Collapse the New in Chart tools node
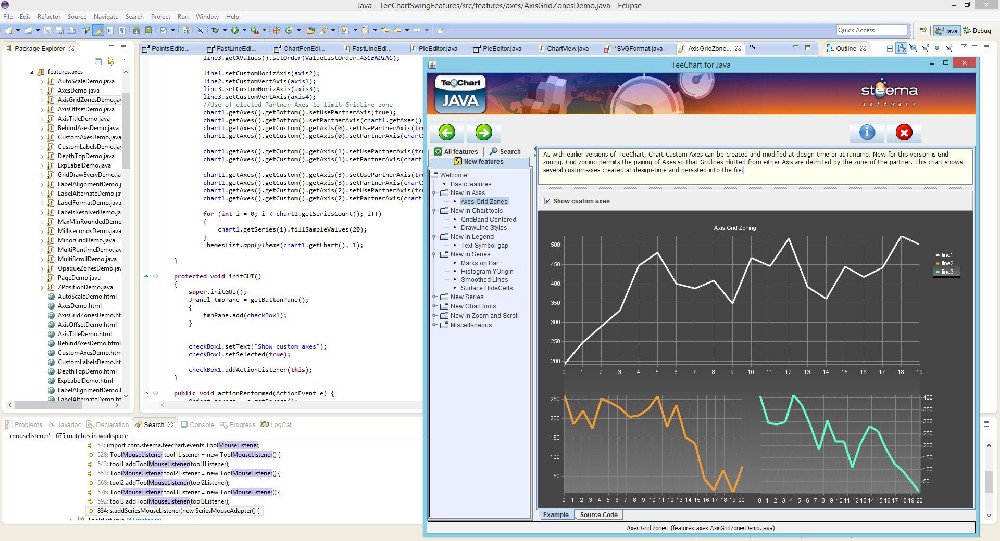1000x541 pixels. tap(436, 210)
